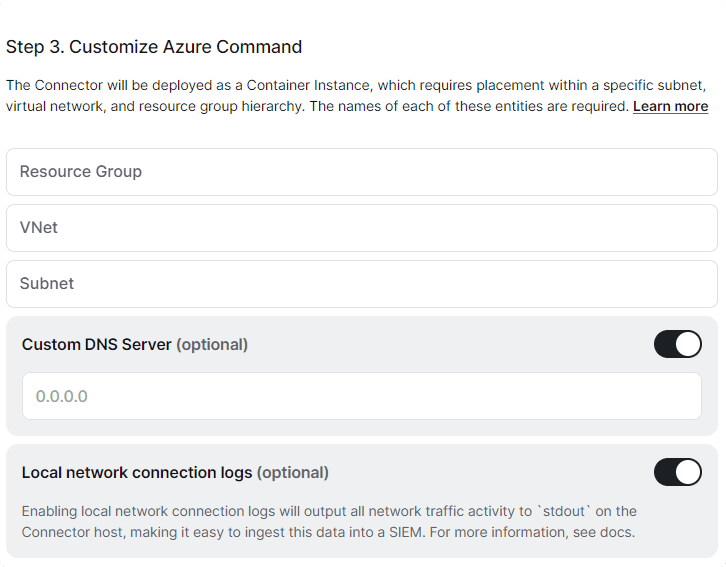Toggle the Custom DNS Server switch

coord(677,344)
